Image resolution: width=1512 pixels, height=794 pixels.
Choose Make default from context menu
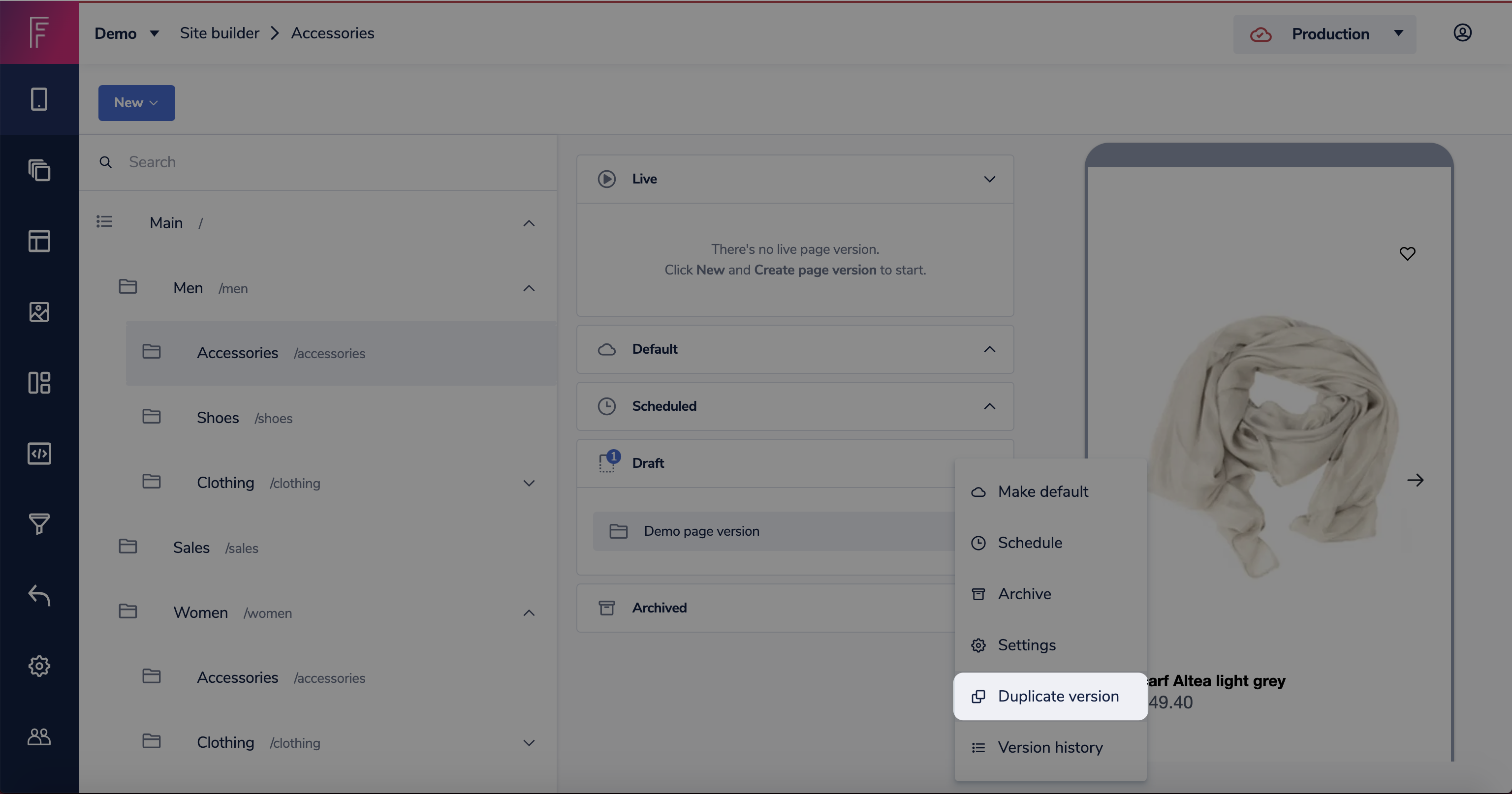1051,492
